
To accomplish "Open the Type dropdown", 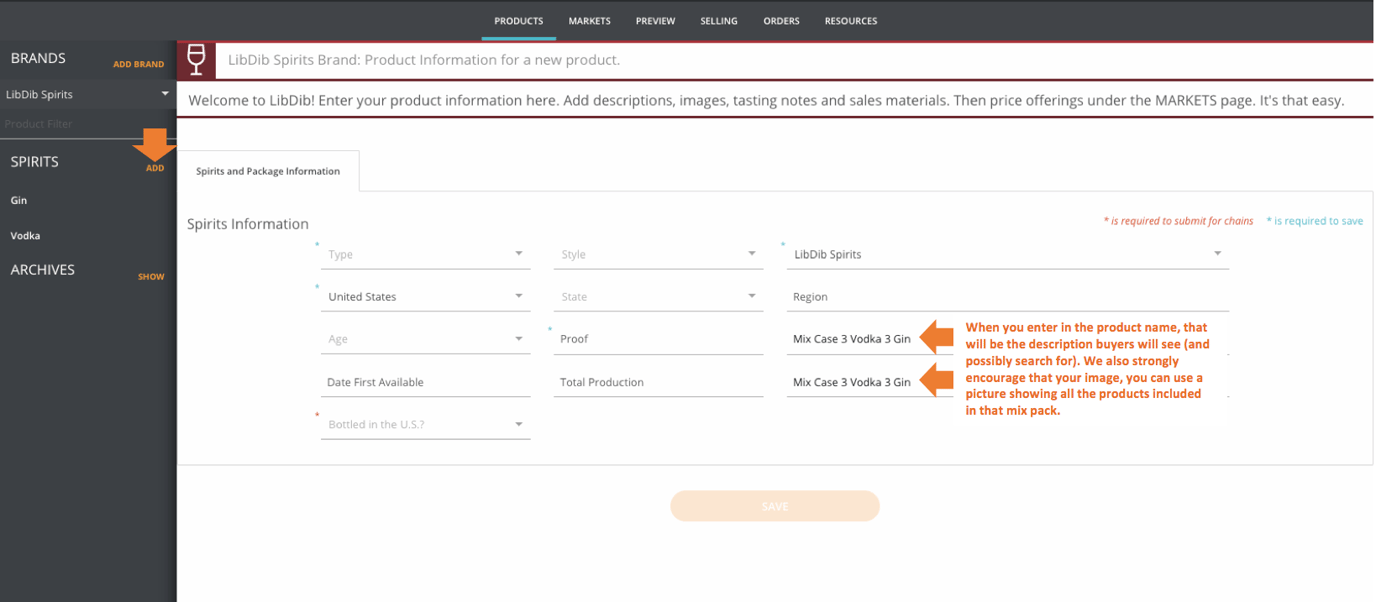I will click(425, 254).
